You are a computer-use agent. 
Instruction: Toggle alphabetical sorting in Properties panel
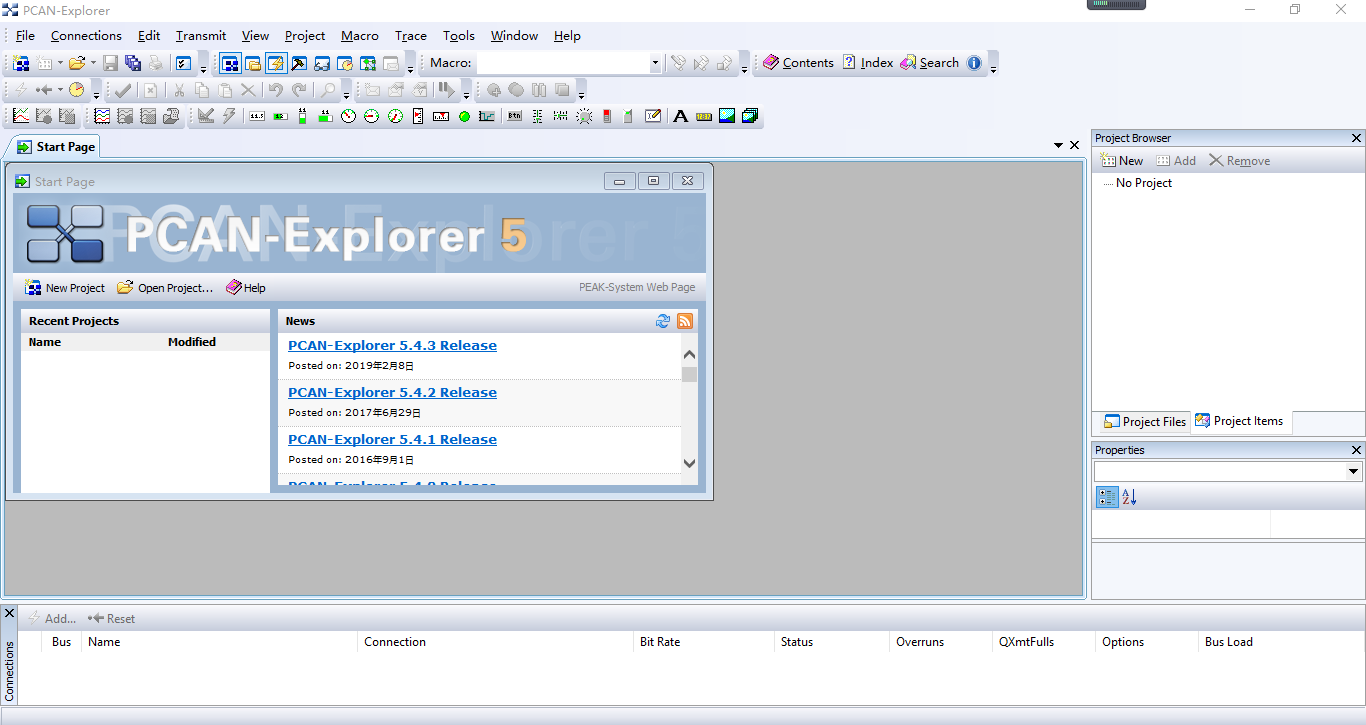tap(1129, 497)
